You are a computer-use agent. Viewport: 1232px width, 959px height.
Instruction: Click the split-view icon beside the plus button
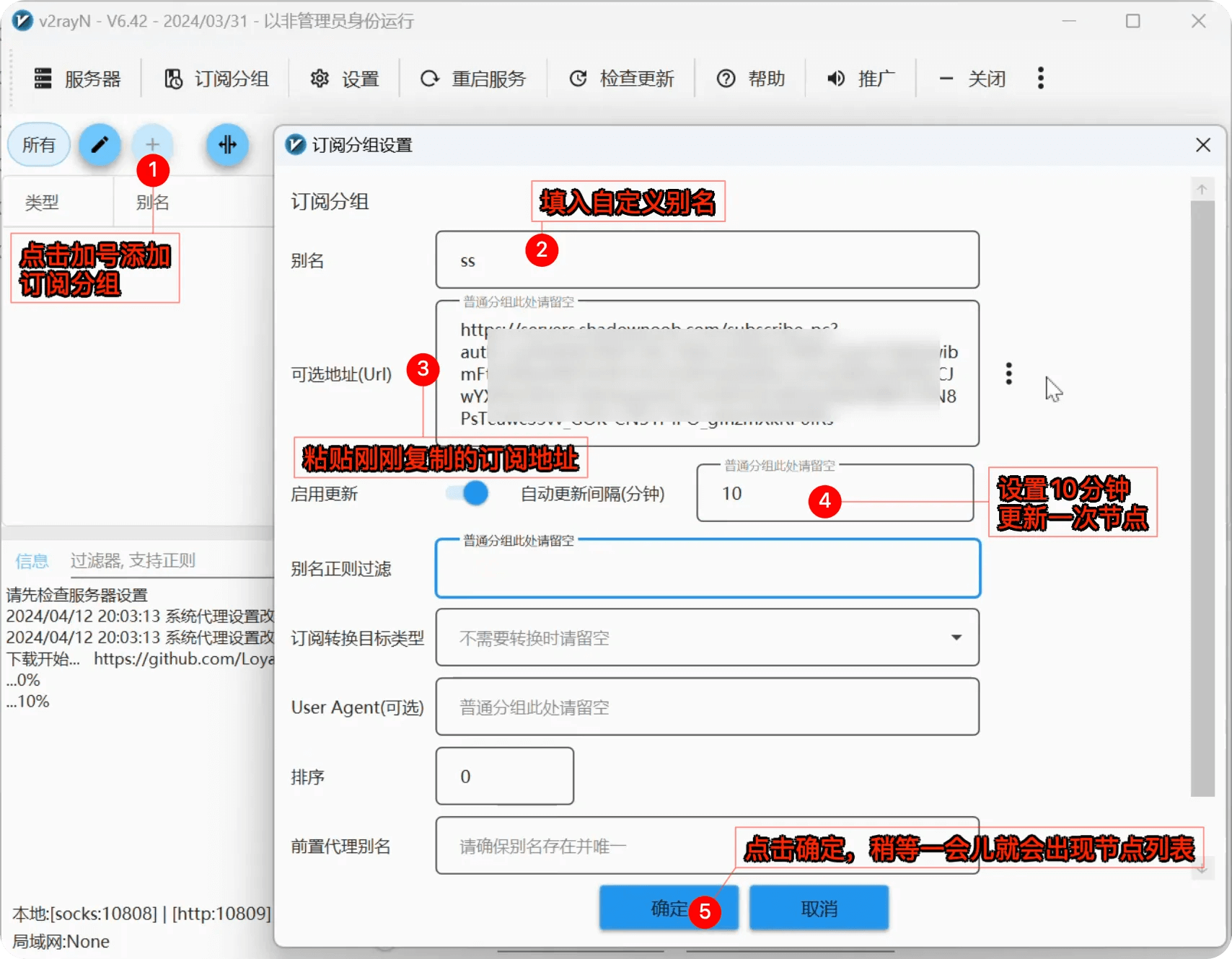point(228,145)
